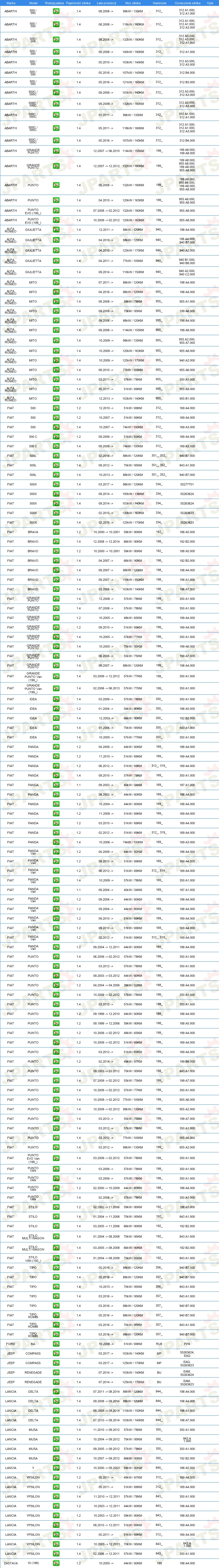Click the fuel icon in the JEEP COMPASS 125kW row
This screenshot has height=1568, width=219.
56,1363
